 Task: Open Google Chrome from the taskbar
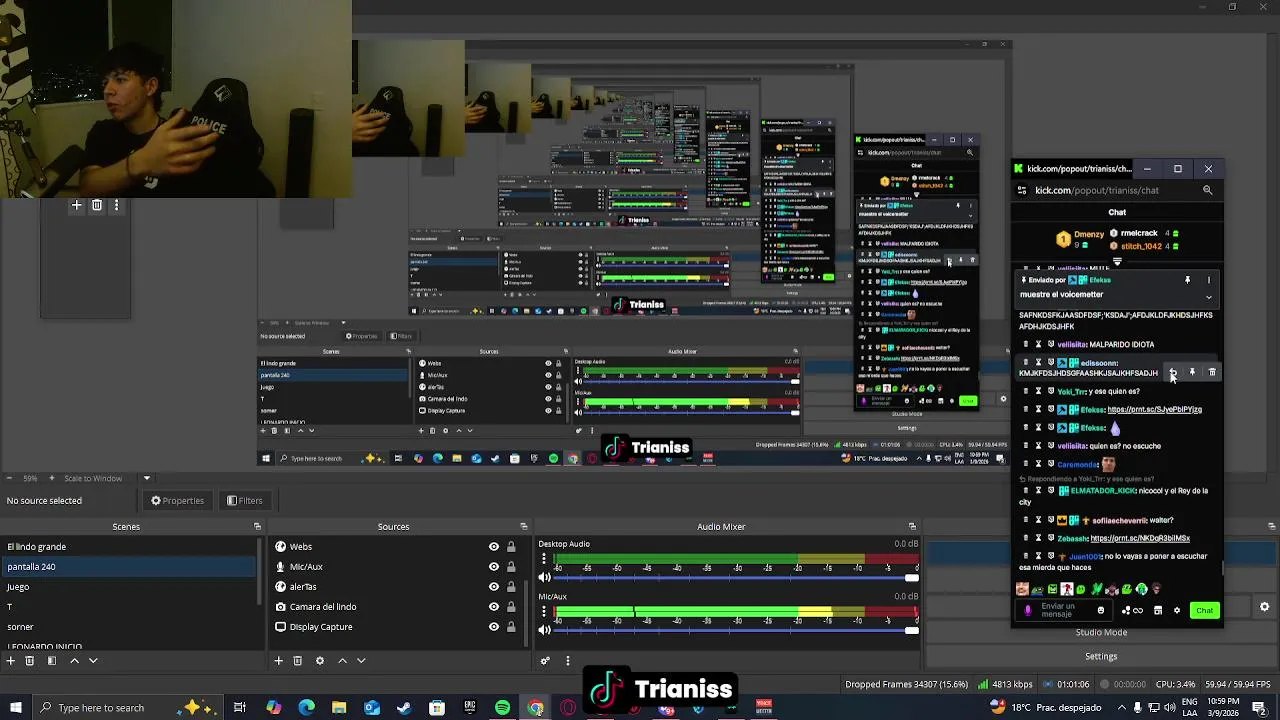[x=536, y=708]
